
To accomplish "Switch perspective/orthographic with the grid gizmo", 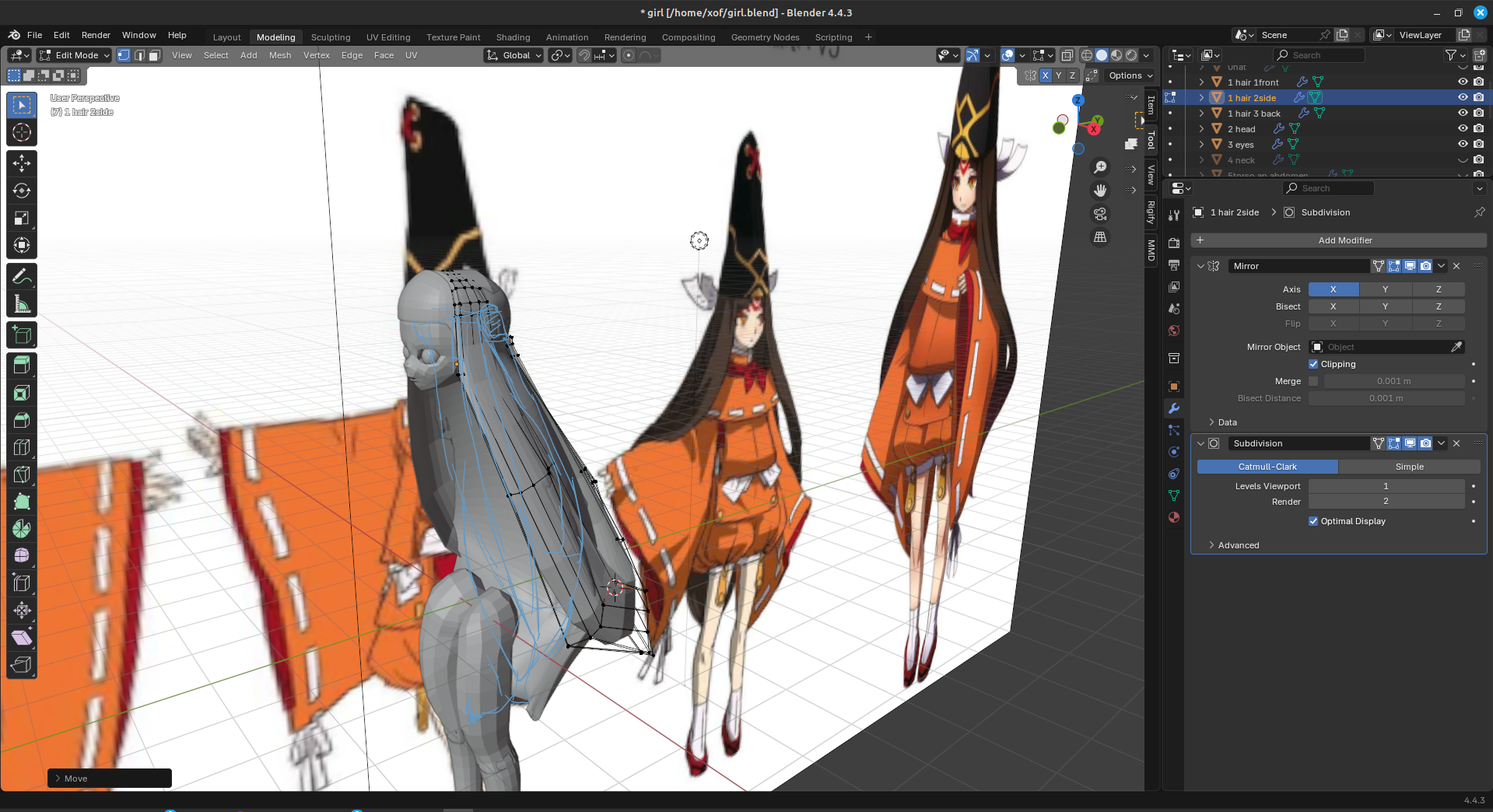I will tap(1100, 237).
